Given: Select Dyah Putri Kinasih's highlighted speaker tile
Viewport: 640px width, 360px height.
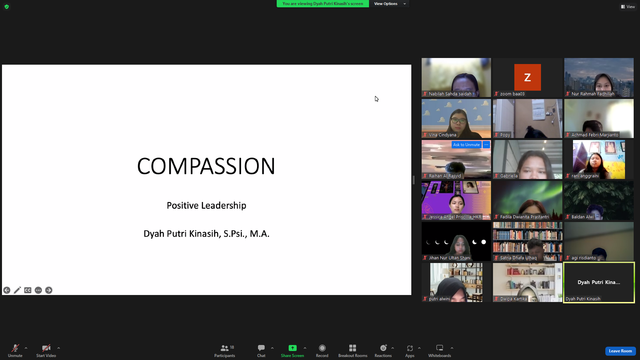Looking at the screenshot, I should point(599,282).
